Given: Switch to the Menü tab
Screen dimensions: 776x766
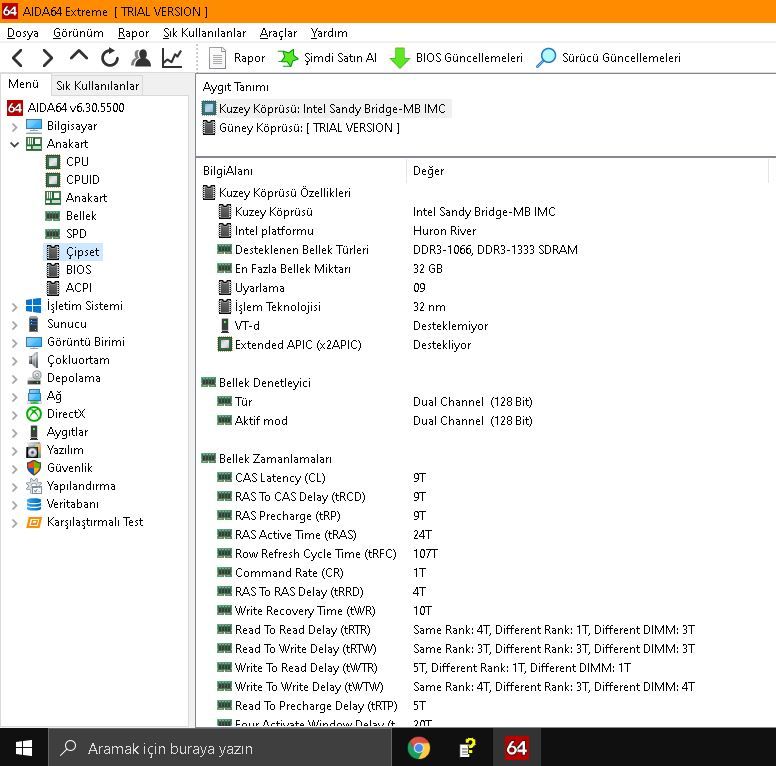Looking at the screenshot, I should 23,84.
